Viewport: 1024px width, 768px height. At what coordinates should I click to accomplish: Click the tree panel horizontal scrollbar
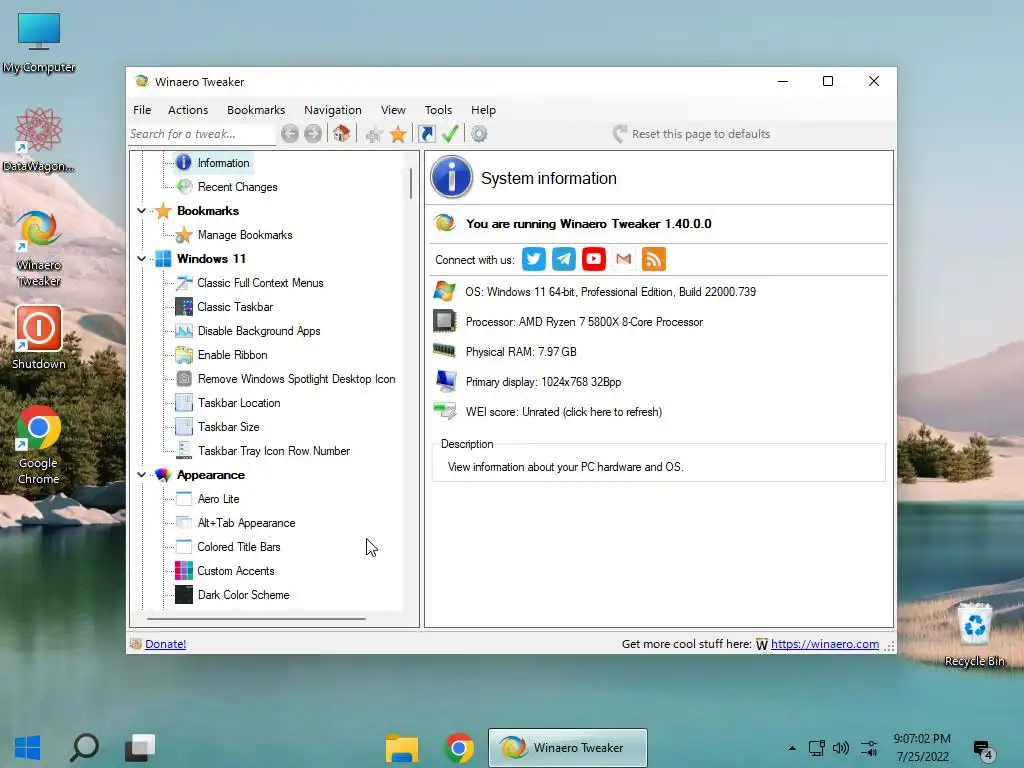(256, 618)
